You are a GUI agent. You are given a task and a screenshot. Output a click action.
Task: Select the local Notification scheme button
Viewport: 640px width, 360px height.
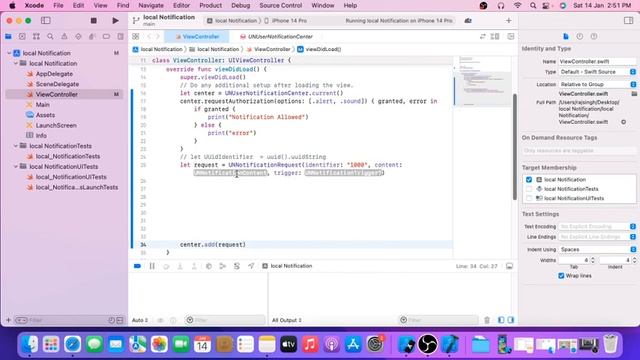(232, 20)
